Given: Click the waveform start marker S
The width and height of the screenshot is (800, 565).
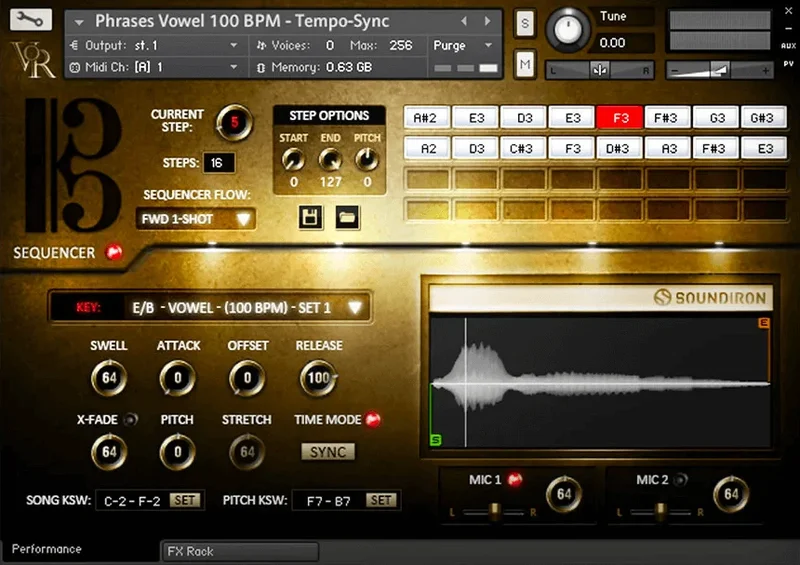Looking at the screenshot, I should coord(435,439).
